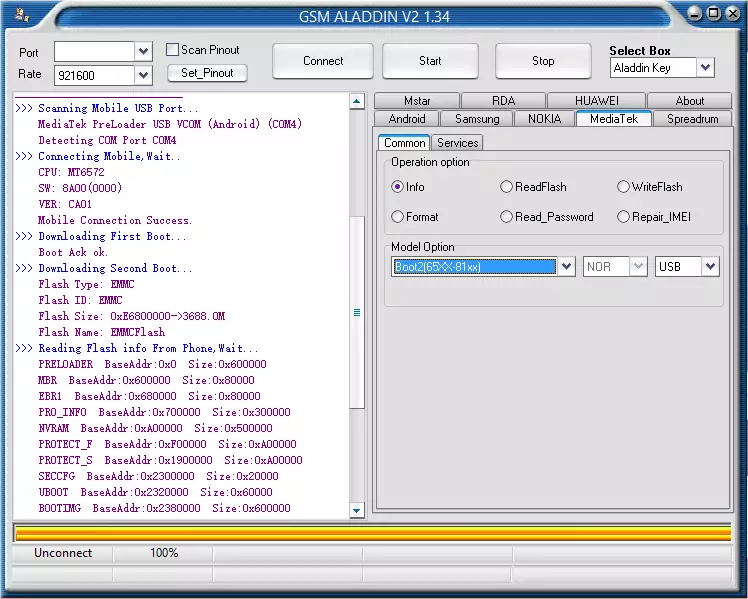
Task: Click the PROTECT_F BaseAddr log row
Action: coord(167,444)
